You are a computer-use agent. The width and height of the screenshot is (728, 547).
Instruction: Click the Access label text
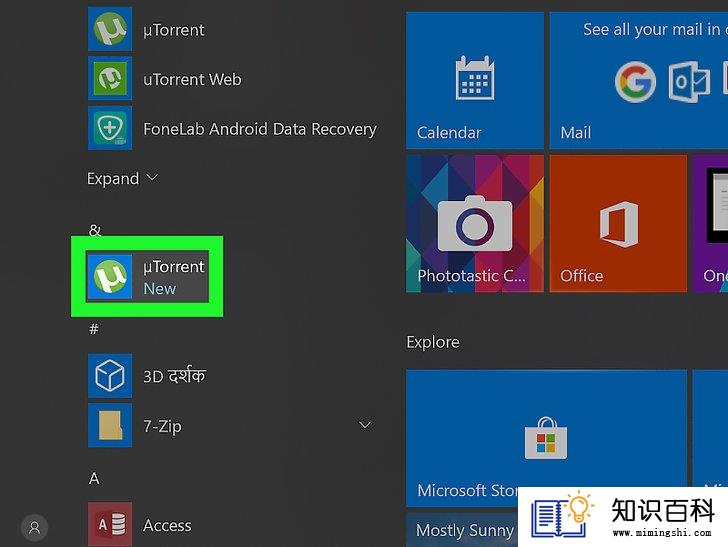point(167,525)
